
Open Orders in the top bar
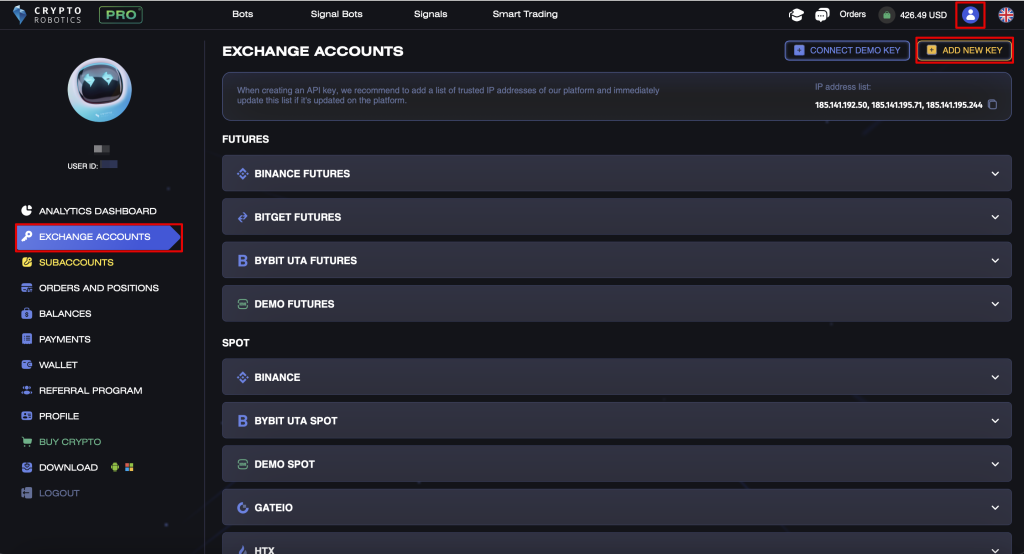[x=852, y=14]
